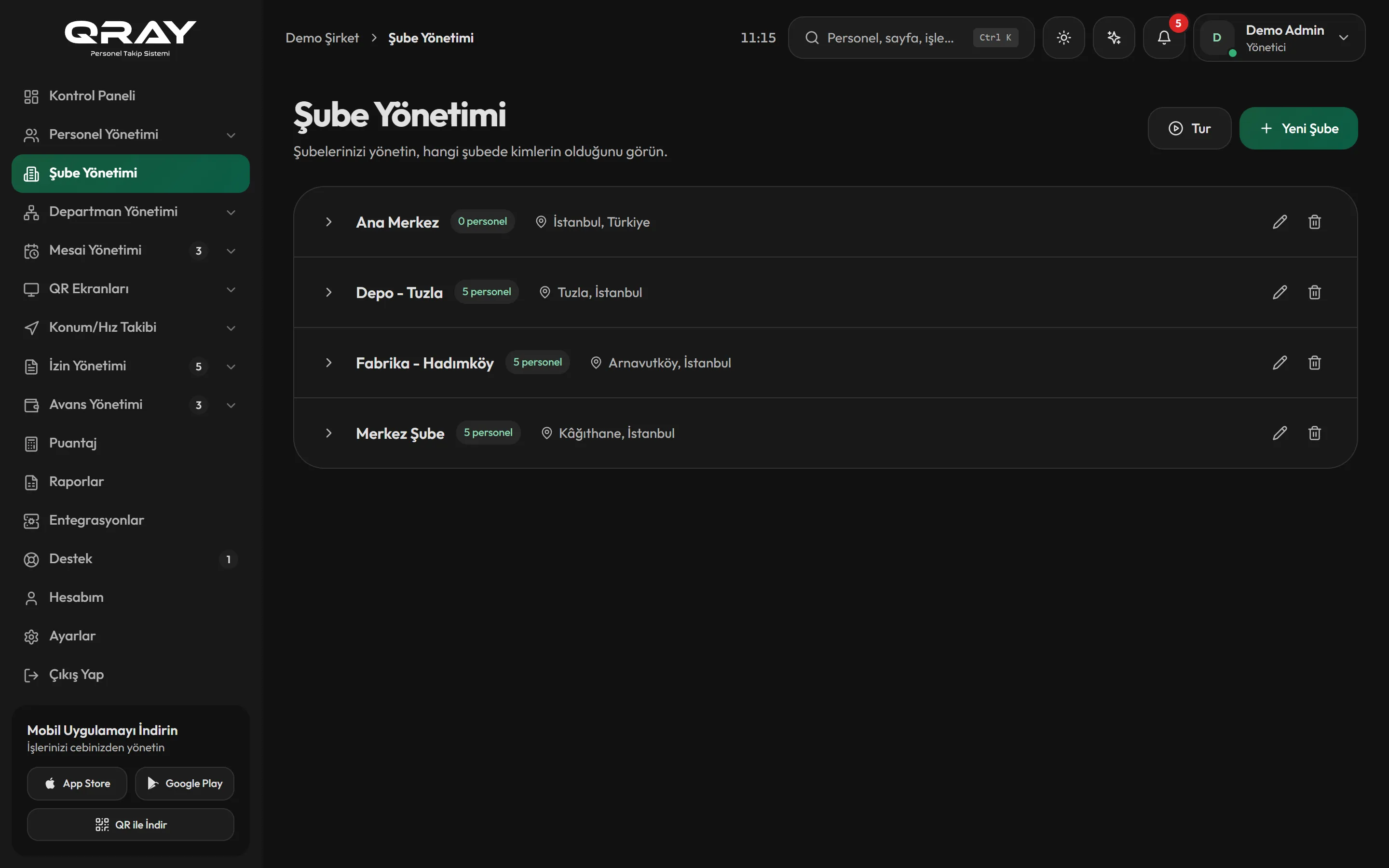The height and width of the screenshot is (868, 1389).
Task: Start the Tur guided tour
Action: tap(1189, 129)
